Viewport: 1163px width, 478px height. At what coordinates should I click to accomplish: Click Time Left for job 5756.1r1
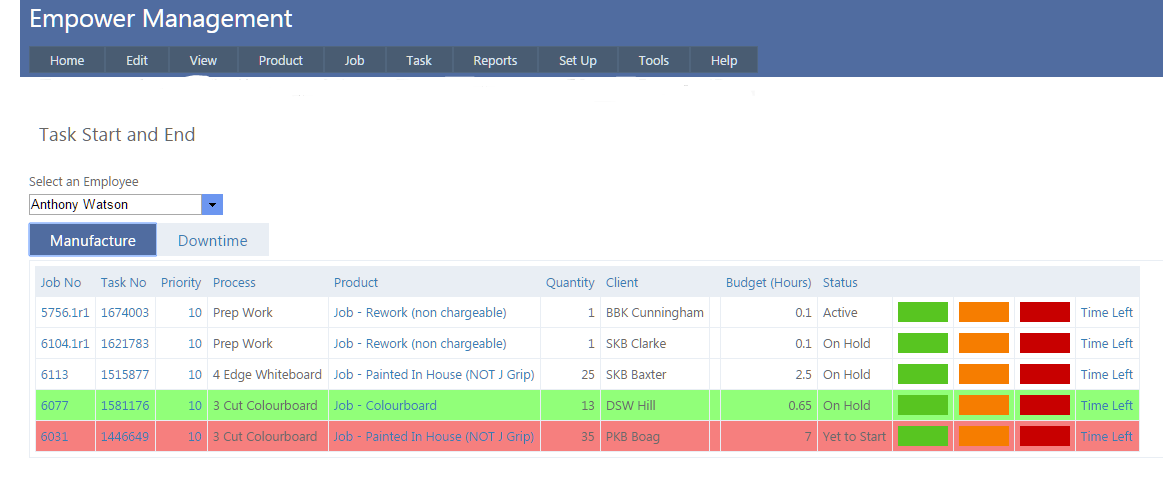point(1106,312)
